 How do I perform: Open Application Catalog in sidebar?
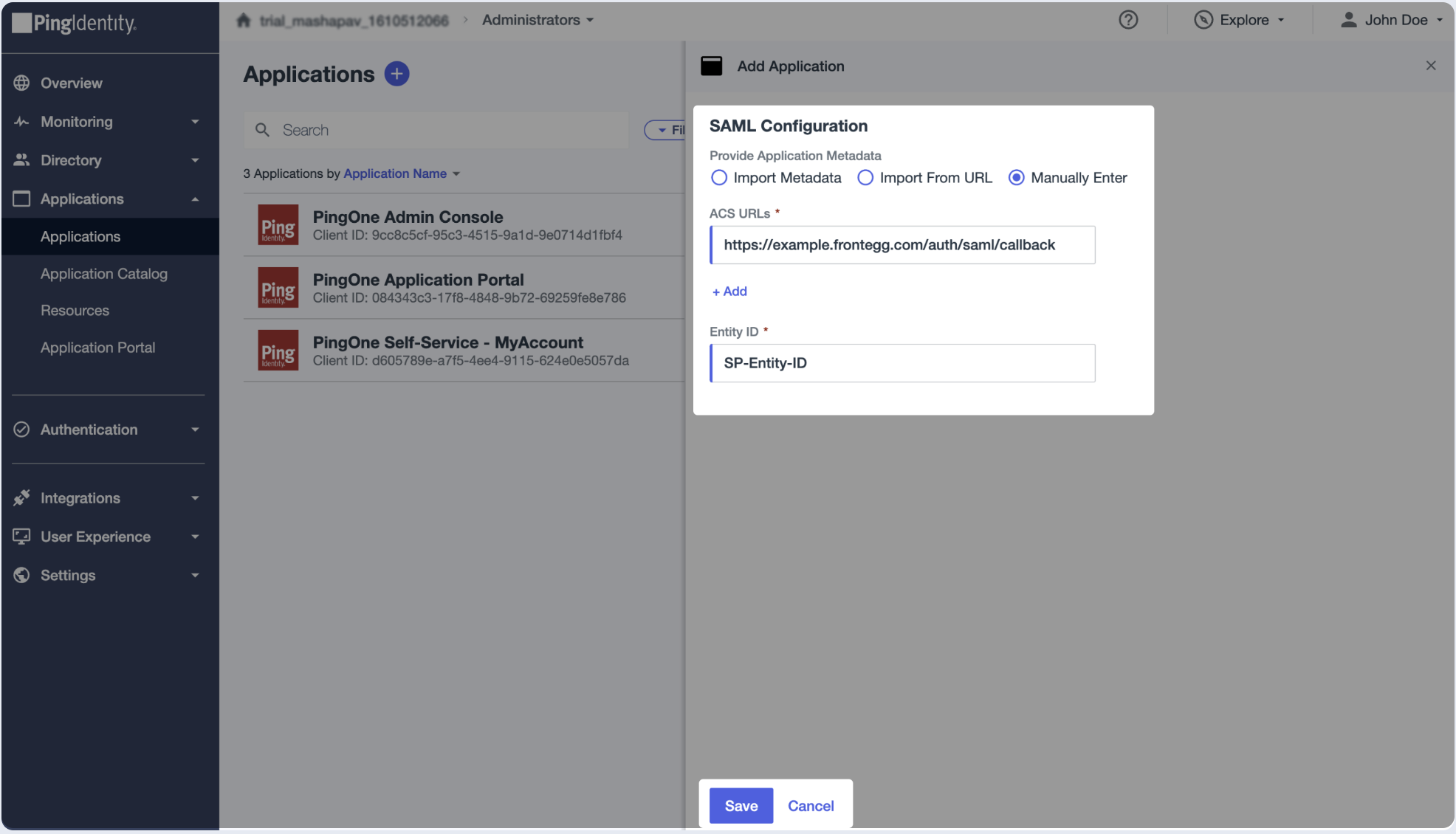point(104,274)
